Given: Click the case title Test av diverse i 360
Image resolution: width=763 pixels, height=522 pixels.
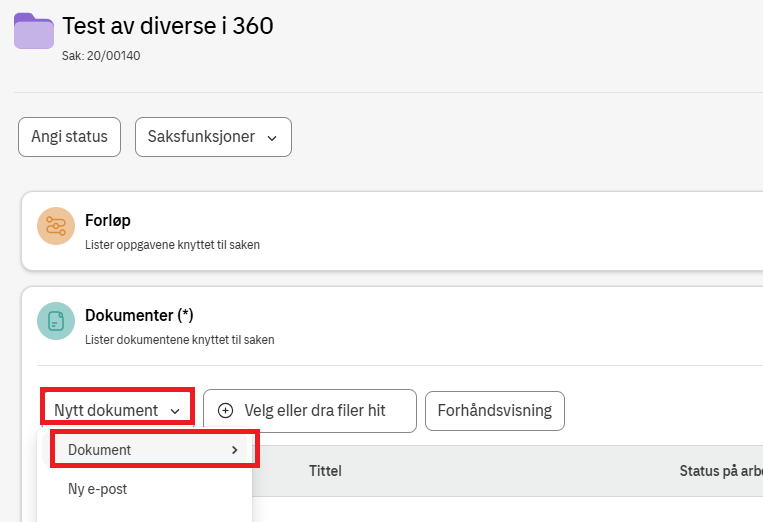Looking at the screenshot, I should point(167,26).
